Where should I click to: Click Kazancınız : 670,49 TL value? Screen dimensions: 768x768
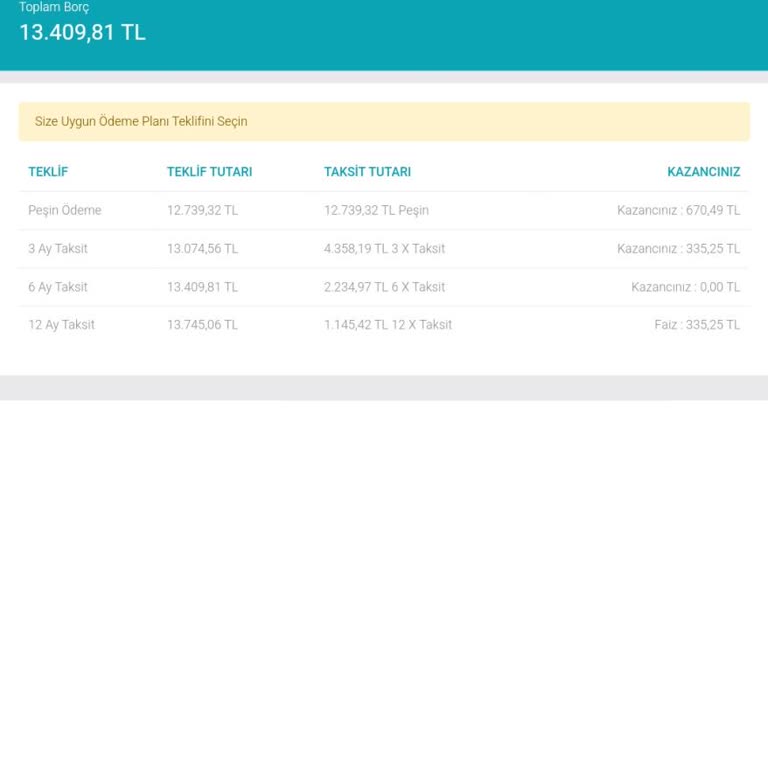coord(678,211)
